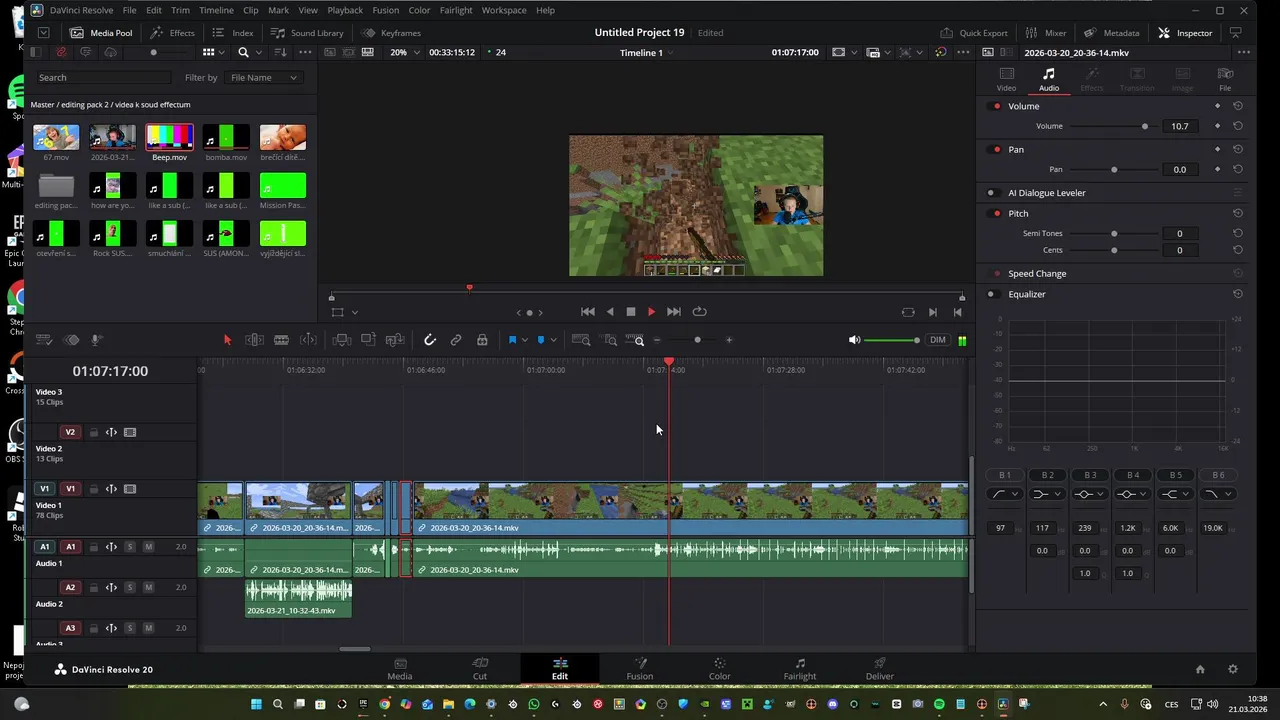Lock the Video 1 track

(93, 489)
